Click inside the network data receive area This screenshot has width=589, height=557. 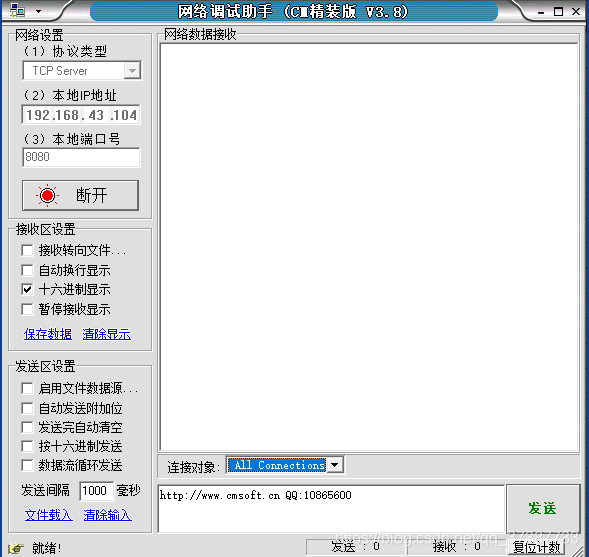(369, 248)
